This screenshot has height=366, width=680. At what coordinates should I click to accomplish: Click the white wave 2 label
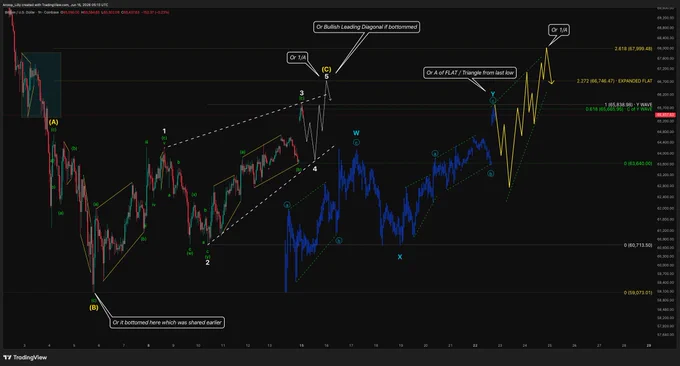(x=207, y=262)
